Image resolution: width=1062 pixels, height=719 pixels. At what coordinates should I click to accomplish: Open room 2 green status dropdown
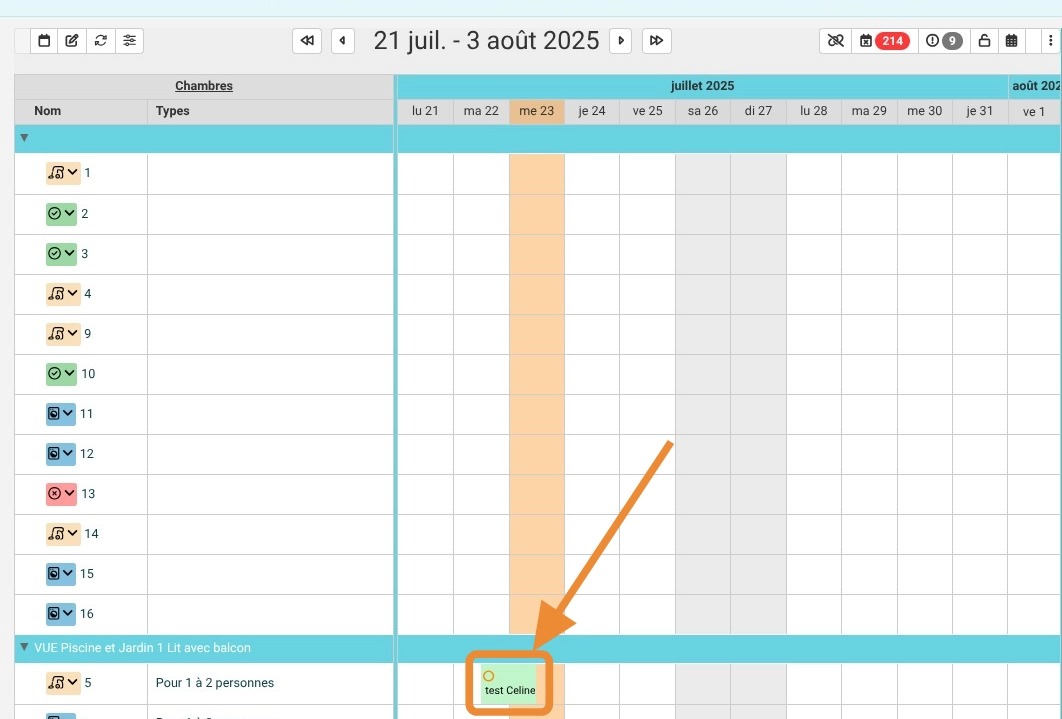[61, 214]
